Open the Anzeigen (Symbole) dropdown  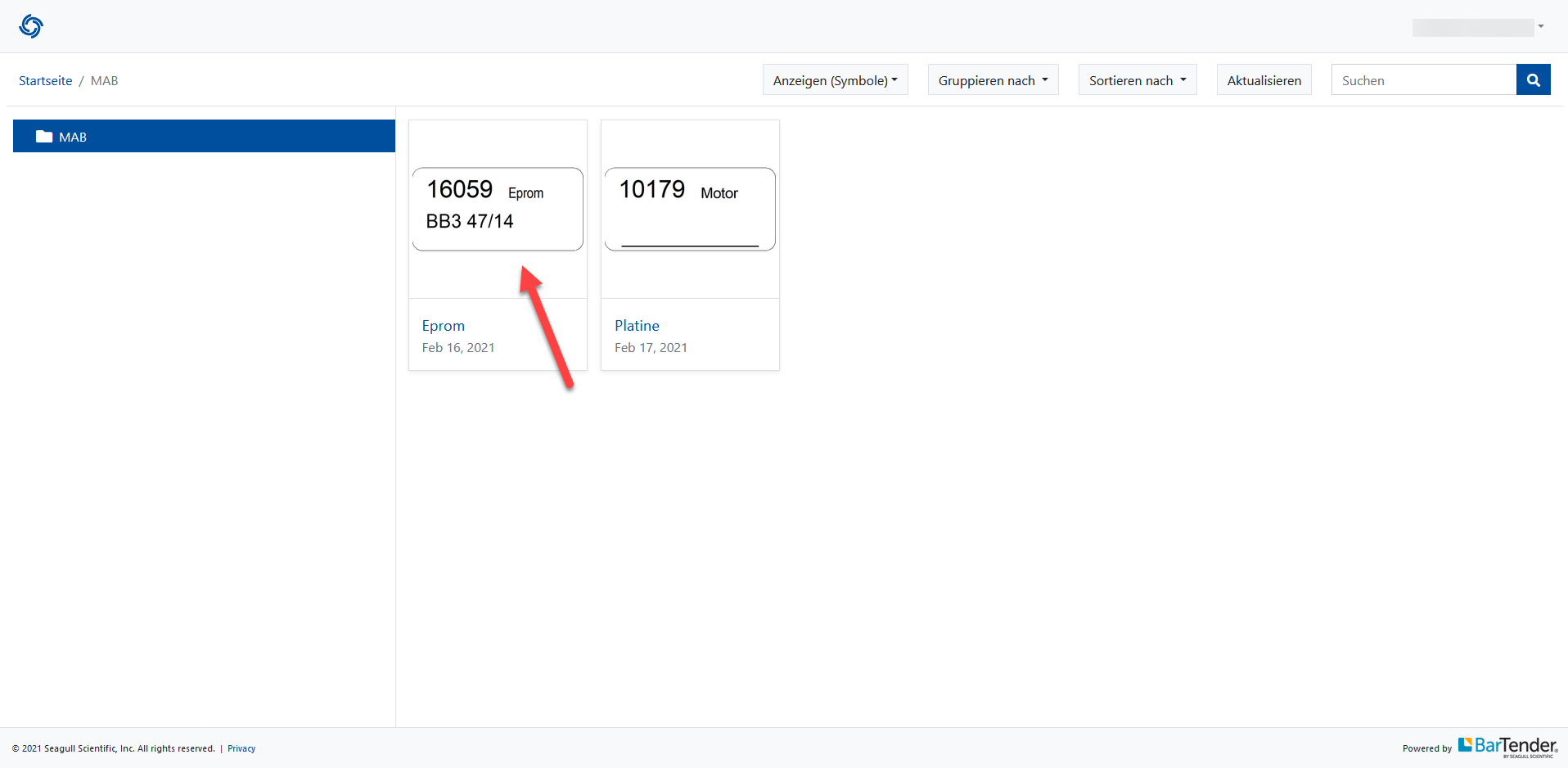(x=835, y=80)
